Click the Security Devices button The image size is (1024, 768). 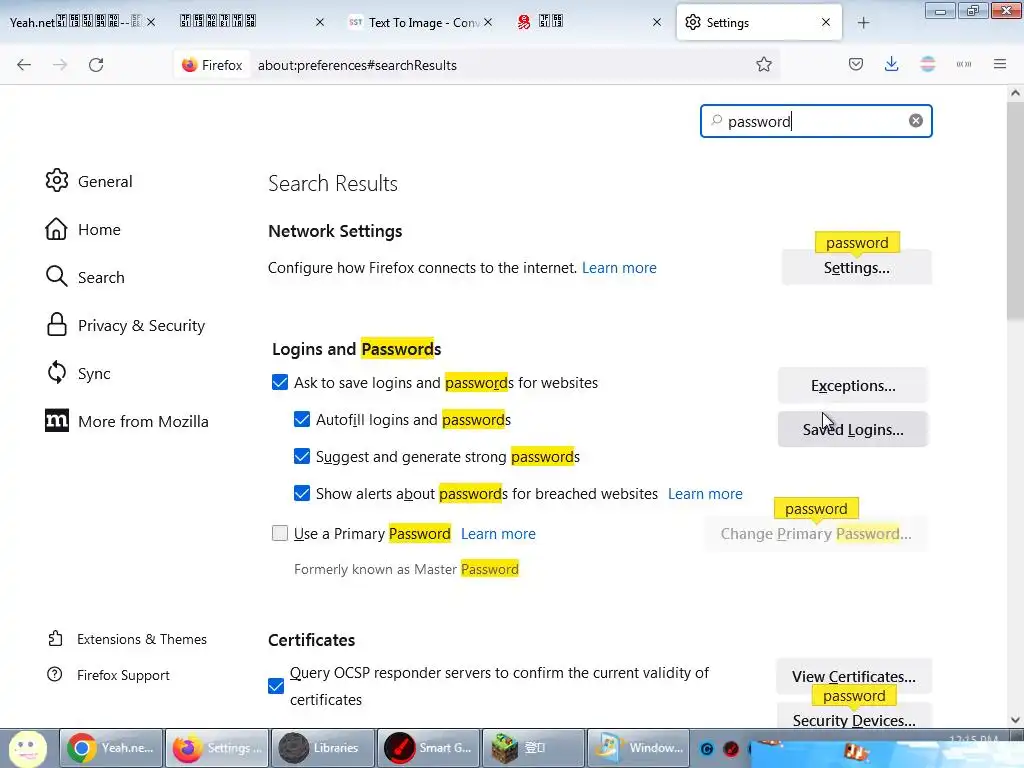(854, 720)
